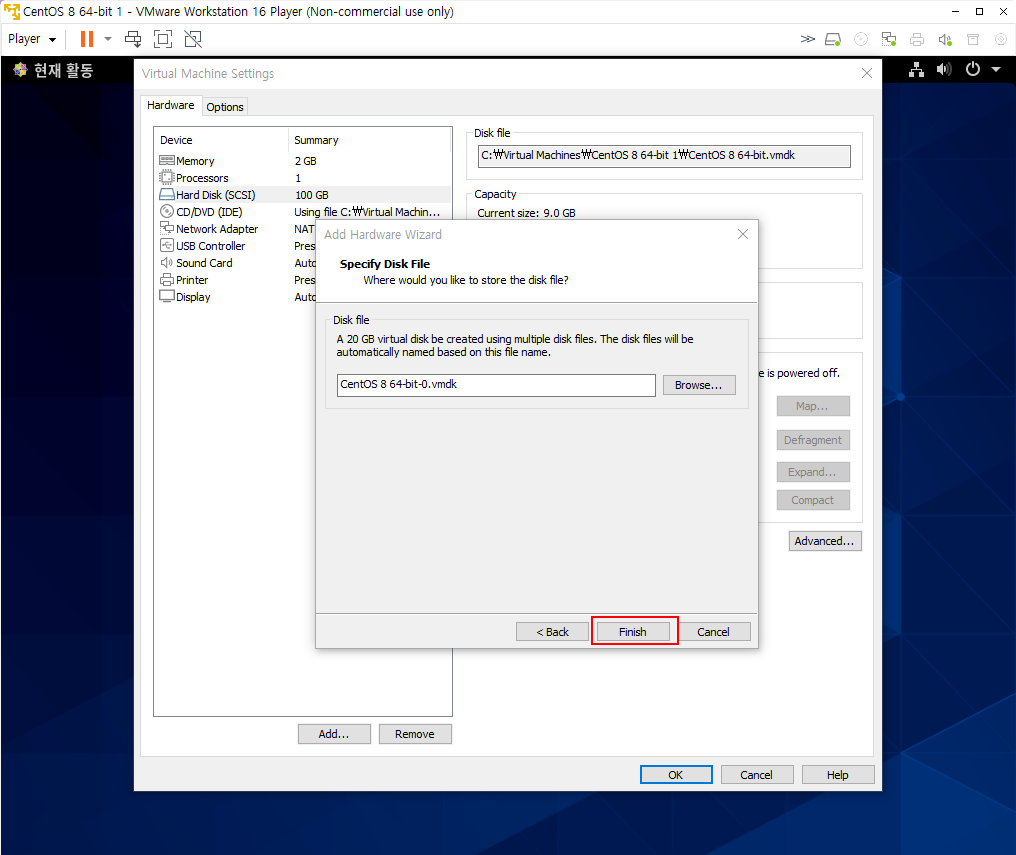Switch to the Options tab
The height and width of the screenshot is (855, 1016).
[x=225, y=107]
